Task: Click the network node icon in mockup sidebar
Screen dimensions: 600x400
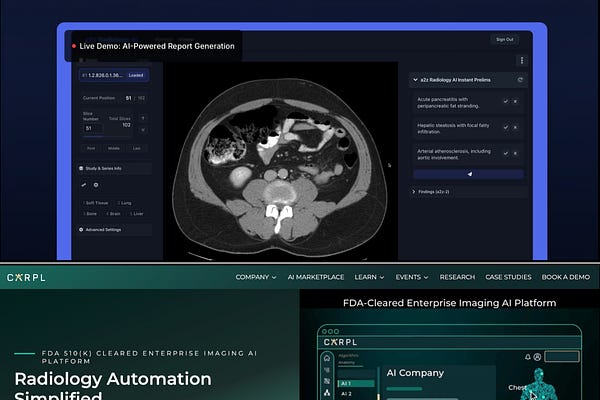Action: 327,392
